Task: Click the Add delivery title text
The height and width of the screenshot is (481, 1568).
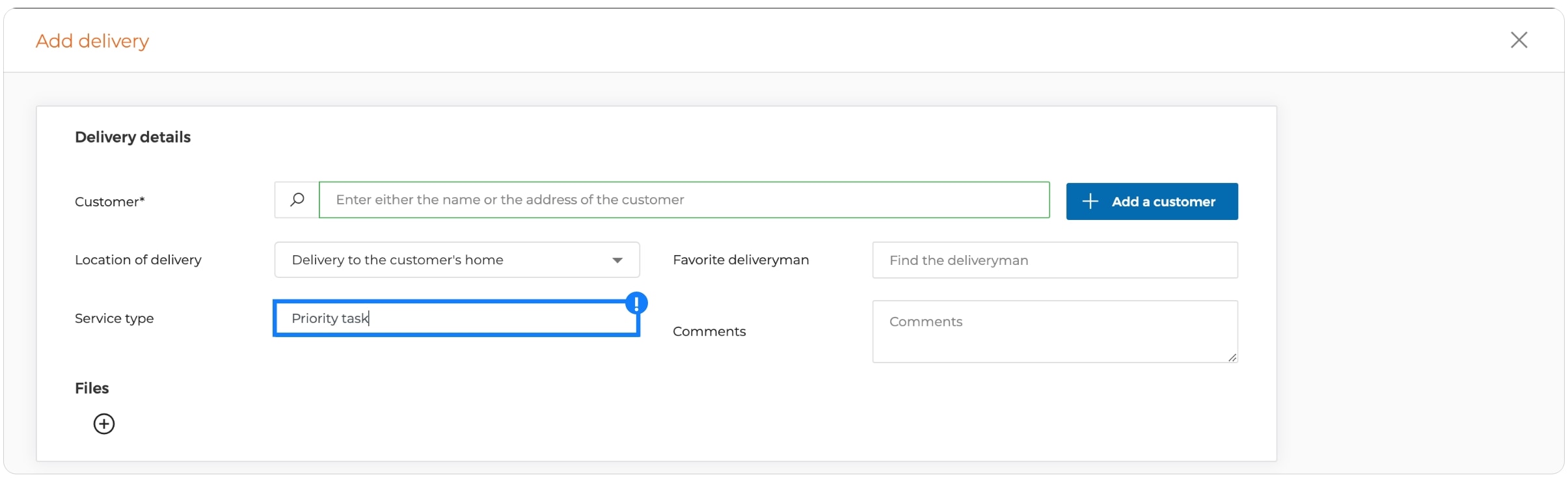Action: click(92, 41)
